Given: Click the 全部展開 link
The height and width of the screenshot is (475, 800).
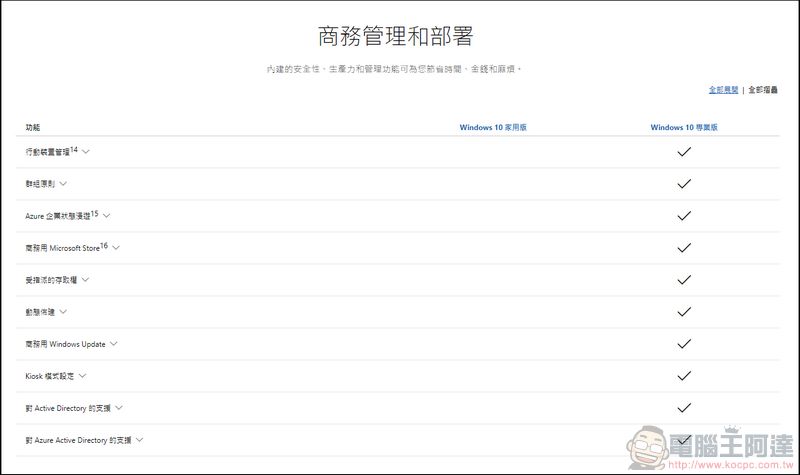Looking at the screenshot, I should [723, 90].
